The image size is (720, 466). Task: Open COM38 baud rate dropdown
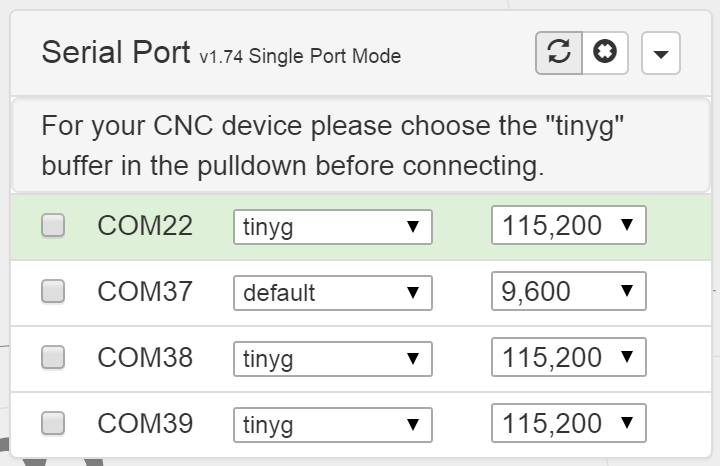[568, 357]
